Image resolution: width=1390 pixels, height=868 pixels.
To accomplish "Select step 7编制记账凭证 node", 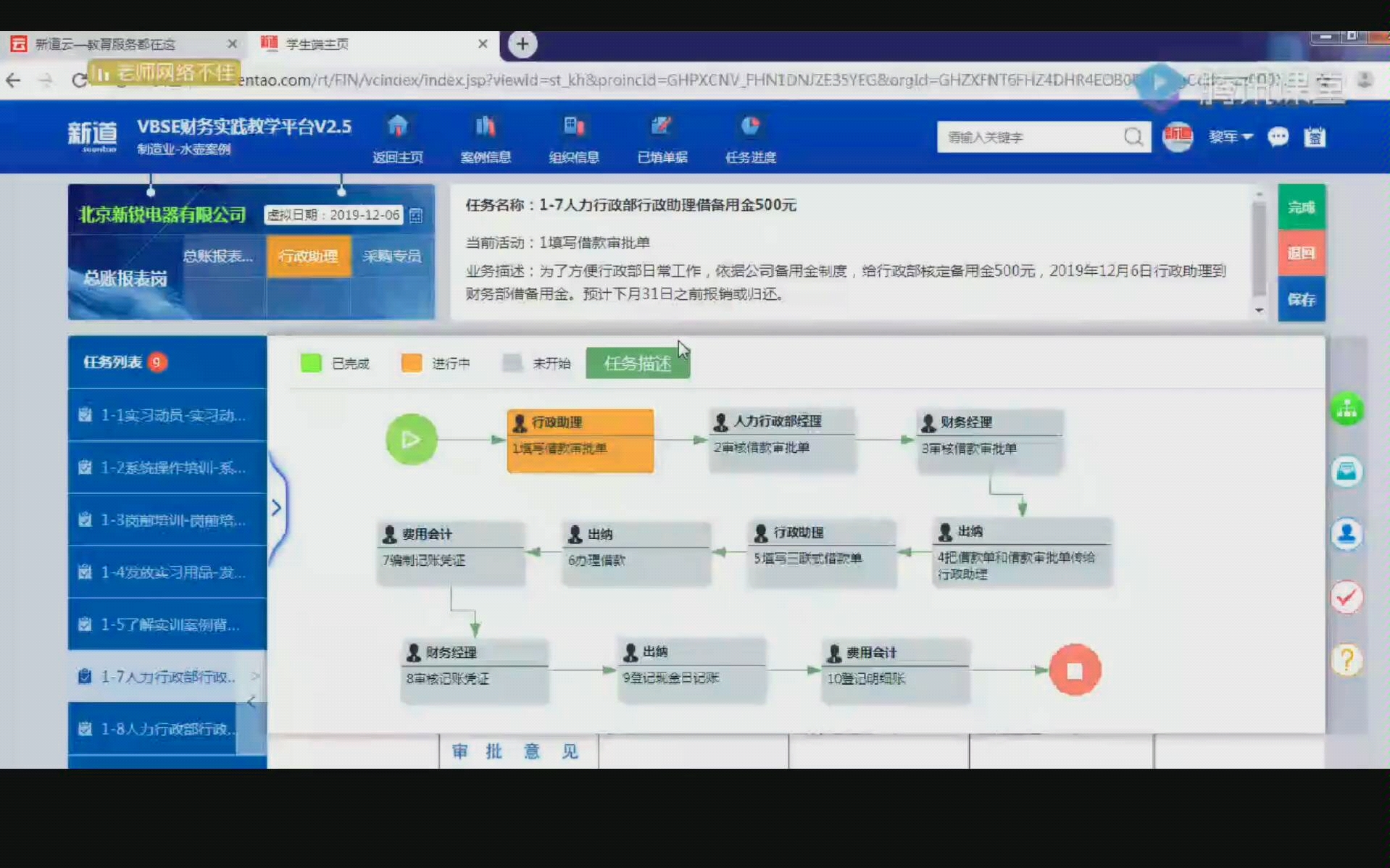I will (x=451, y=554).
